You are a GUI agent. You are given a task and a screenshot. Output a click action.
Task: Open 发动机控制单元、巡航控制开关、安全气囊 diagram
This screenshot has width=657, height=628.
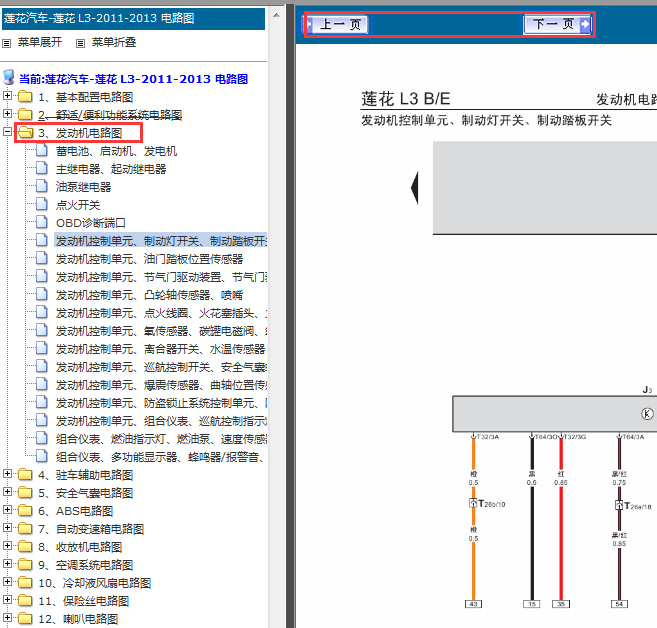point(161,367)
